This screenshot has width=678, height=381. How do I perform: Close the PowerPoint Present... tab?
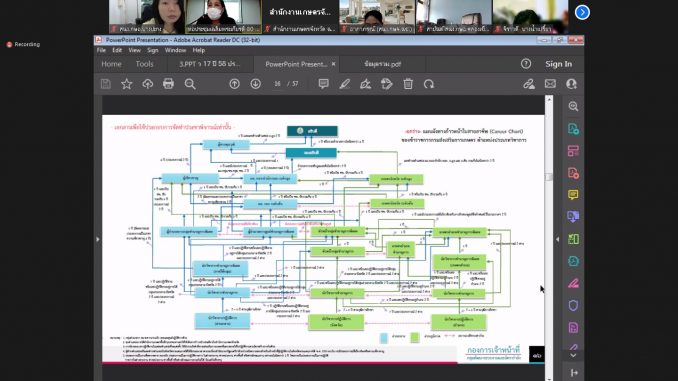[x=333, y=64]
